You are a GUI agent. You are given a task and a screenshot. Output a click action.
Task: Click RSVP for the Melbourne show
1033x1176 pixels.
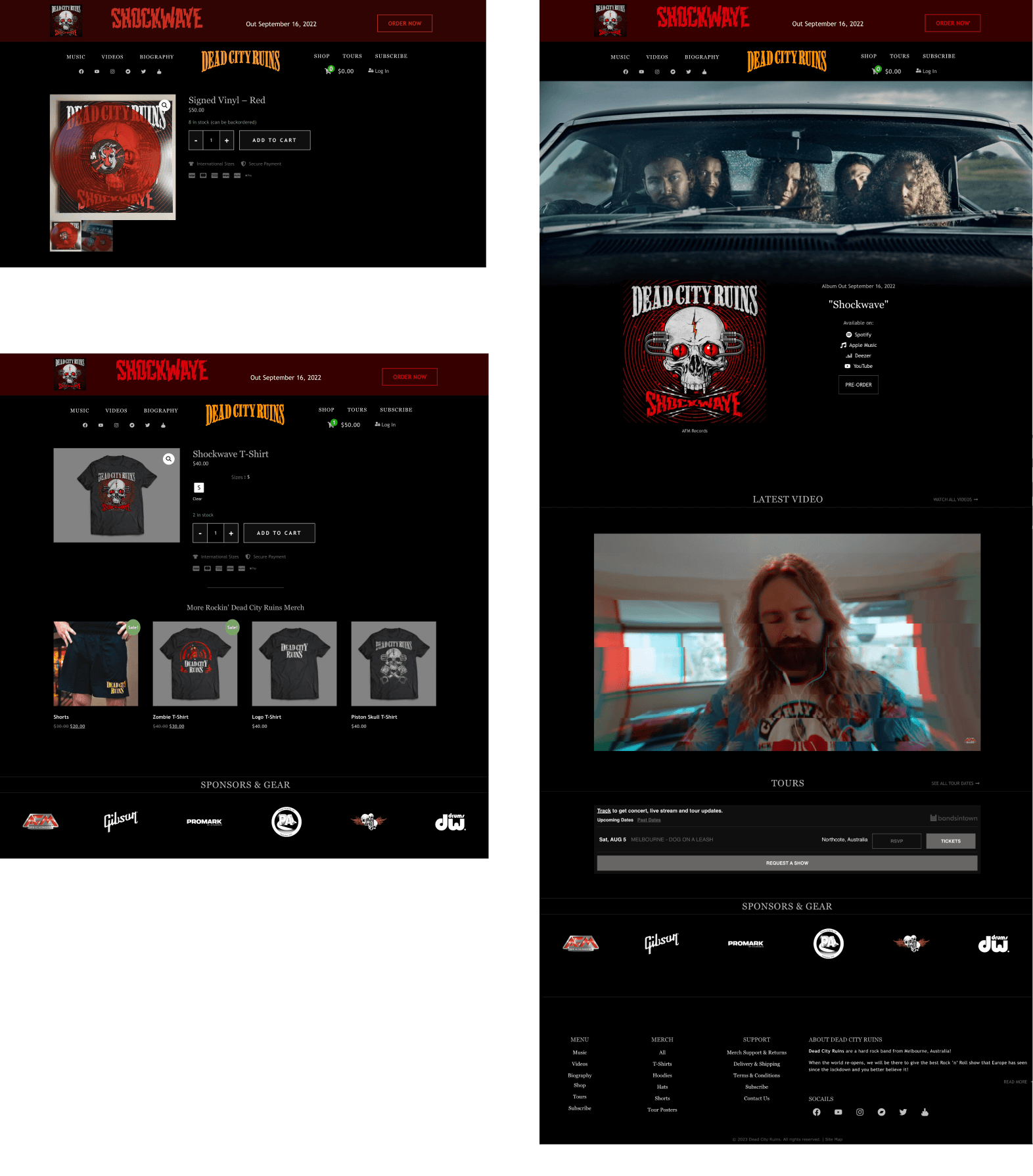pos(896,841)
